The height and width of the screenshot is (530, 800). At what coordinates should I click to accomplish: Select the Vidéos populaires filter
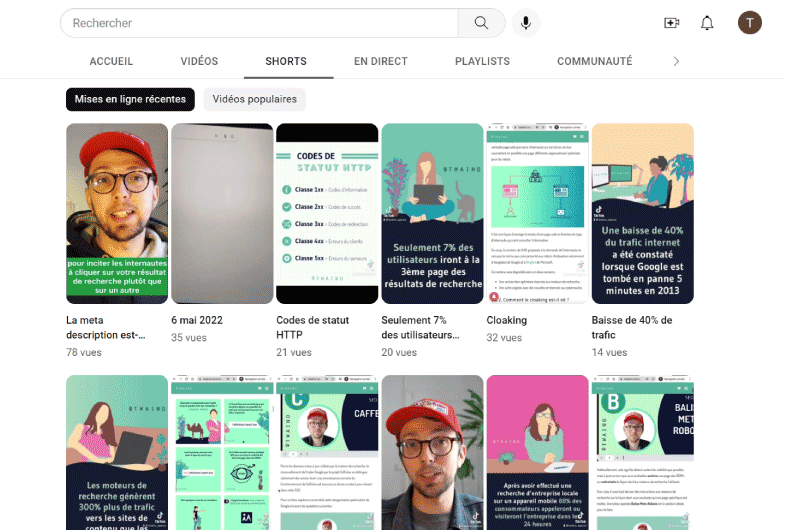coord(255,99)
